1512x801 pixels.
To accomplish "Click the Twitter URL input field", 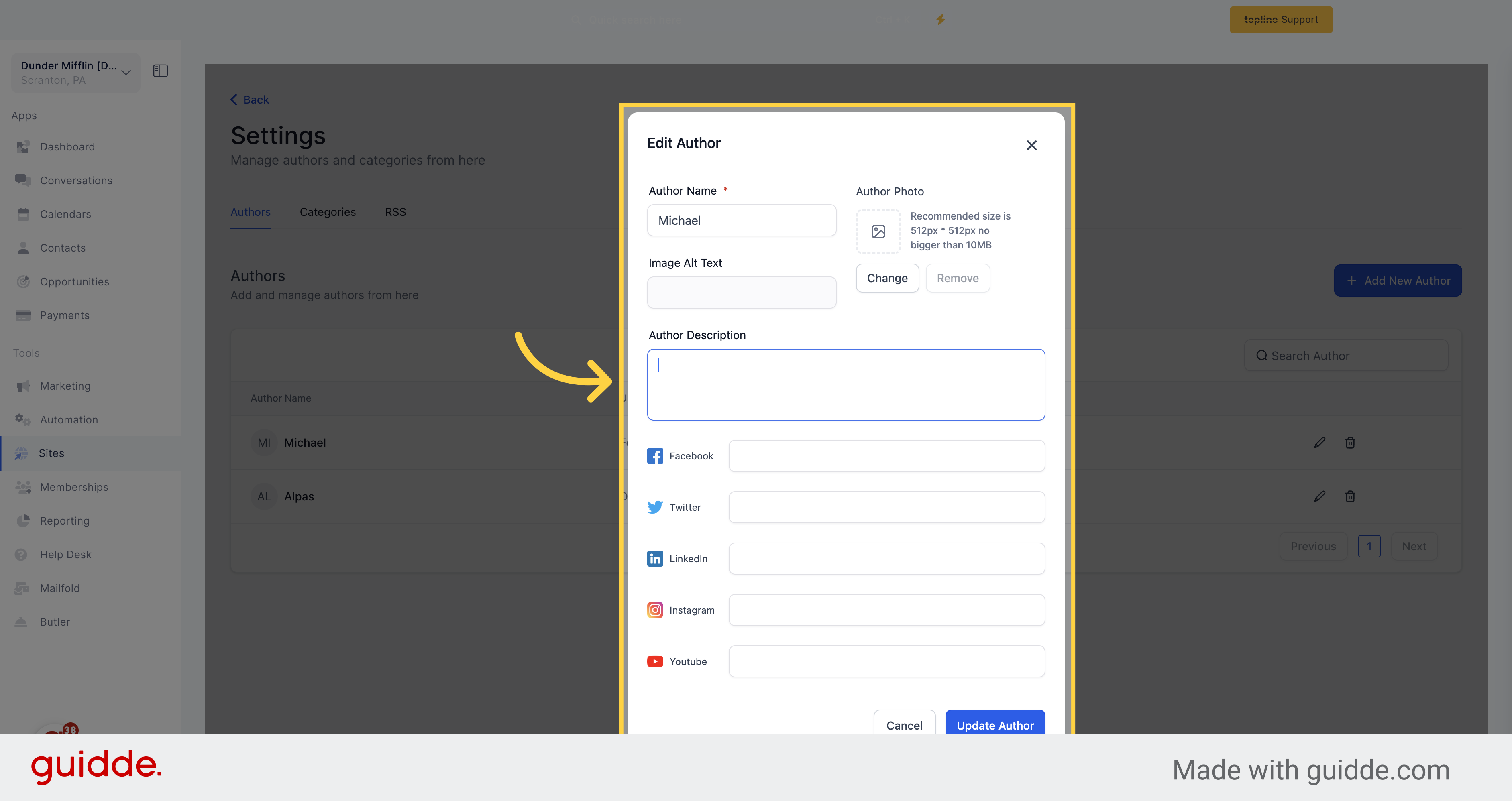I will coord(886,507).
